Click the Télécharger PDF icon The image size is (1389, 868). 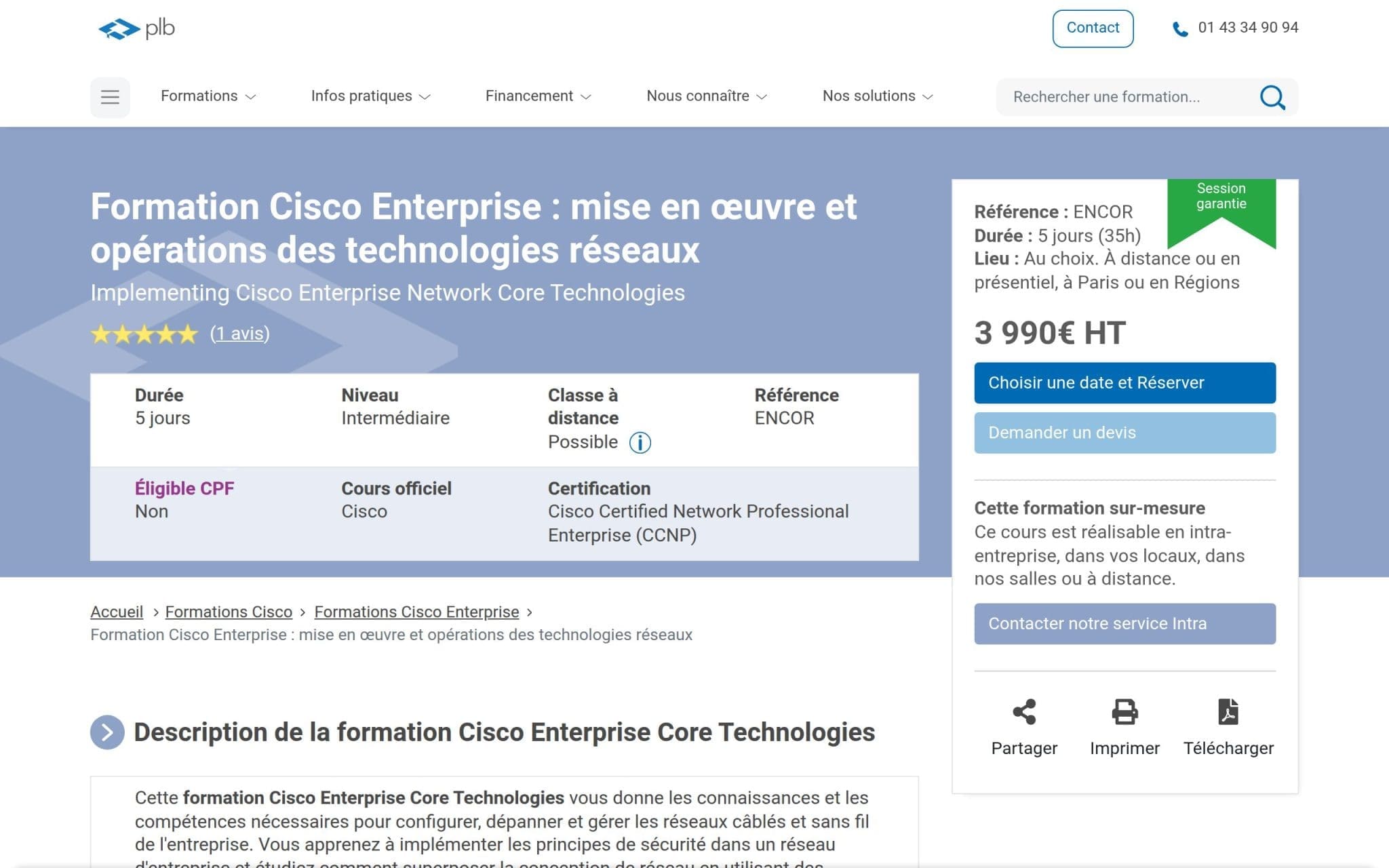coord(1228,712)
